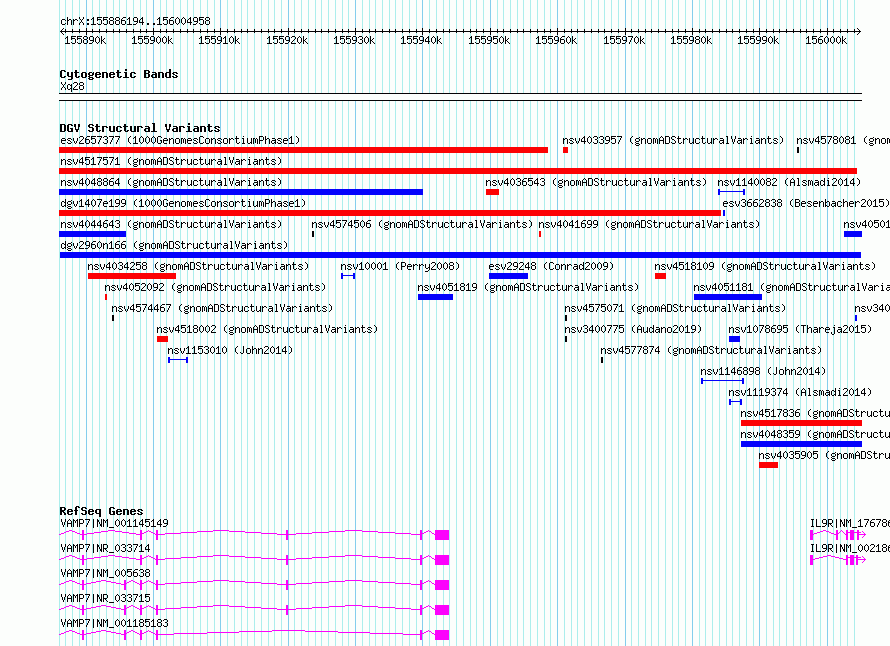Image resolution: width=890 pixels, height=646 pixels.
Task: Click the RefSeq Genes track title
Action: 101,511
